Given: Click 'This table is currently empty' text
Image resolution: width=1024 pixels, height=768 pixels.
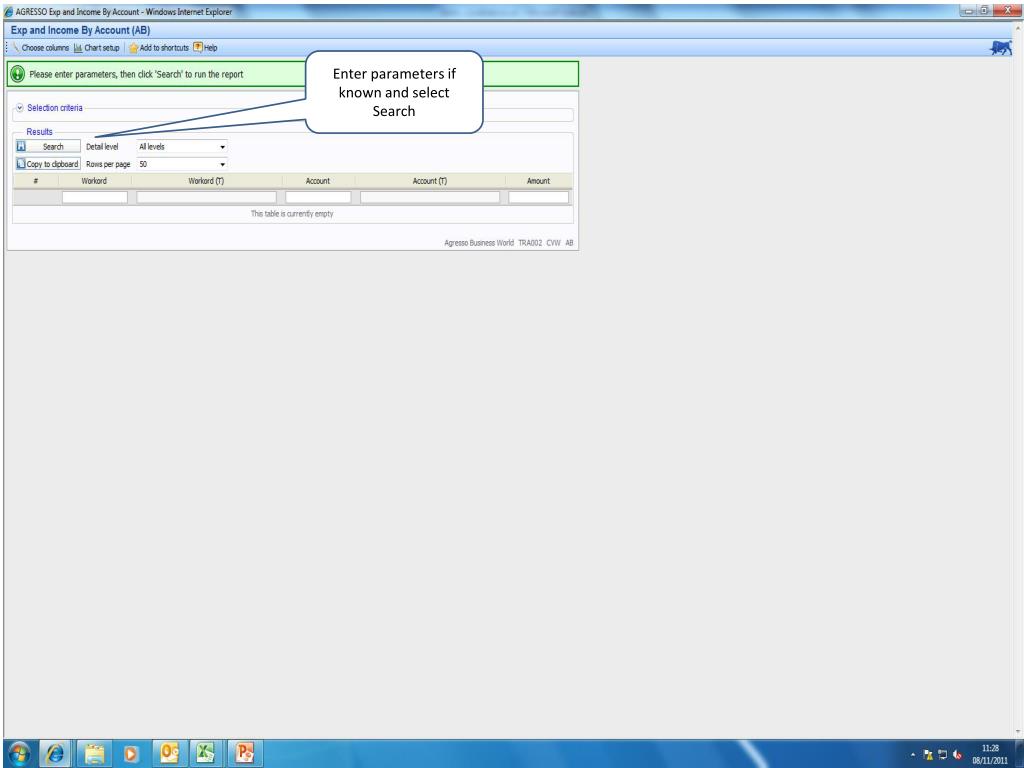Looking at the screenshot, I should point(292,214).
